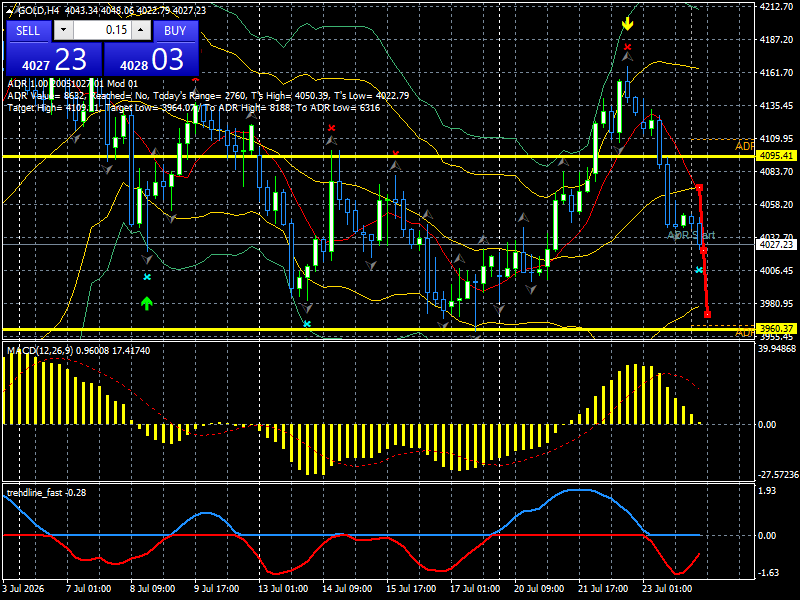Click the trendline_fast -0.28 indicator label
Image resolution: width=800 pixels, height=600 pixels.
(46, 492)
